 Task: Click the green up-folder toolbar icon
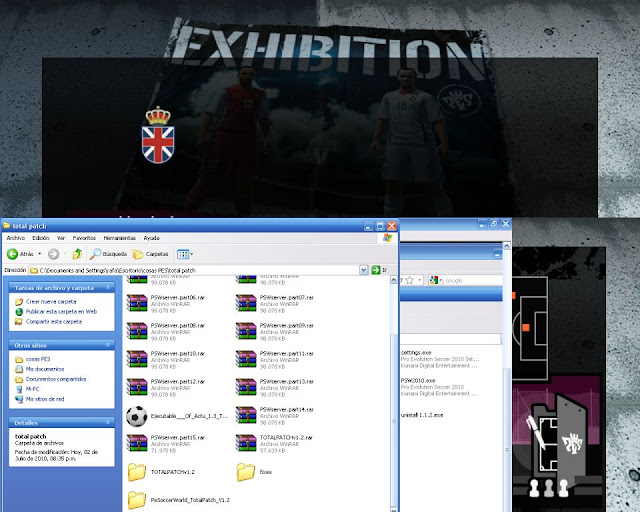[x=77, y=254]
